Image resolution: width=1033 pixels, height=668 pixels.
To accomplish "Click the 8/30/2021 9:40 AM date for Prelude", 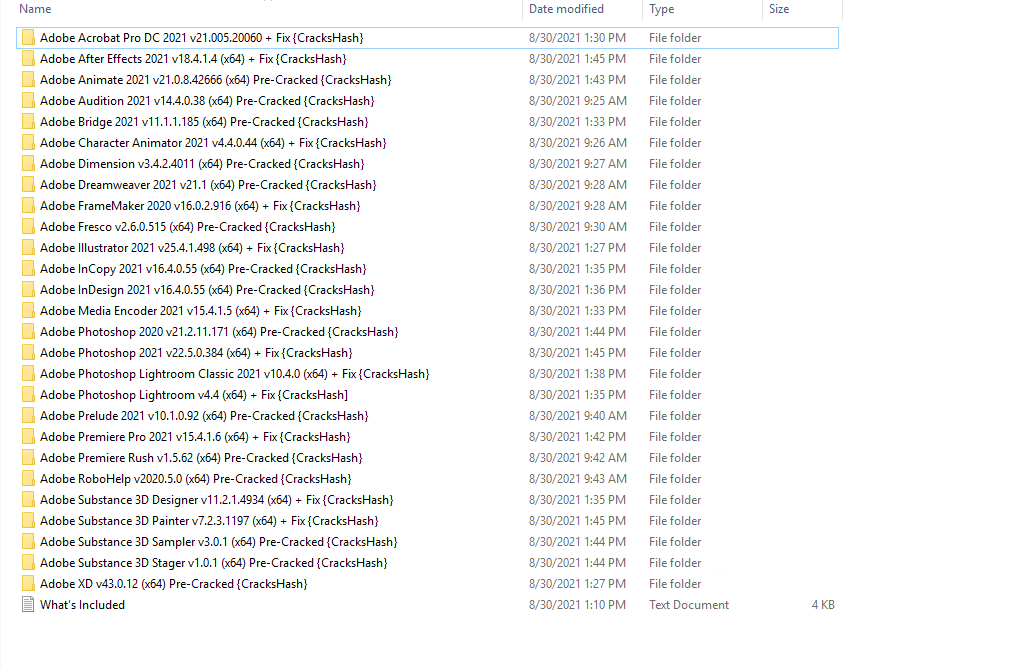I will pyautogui.click(x=578, y=416).
